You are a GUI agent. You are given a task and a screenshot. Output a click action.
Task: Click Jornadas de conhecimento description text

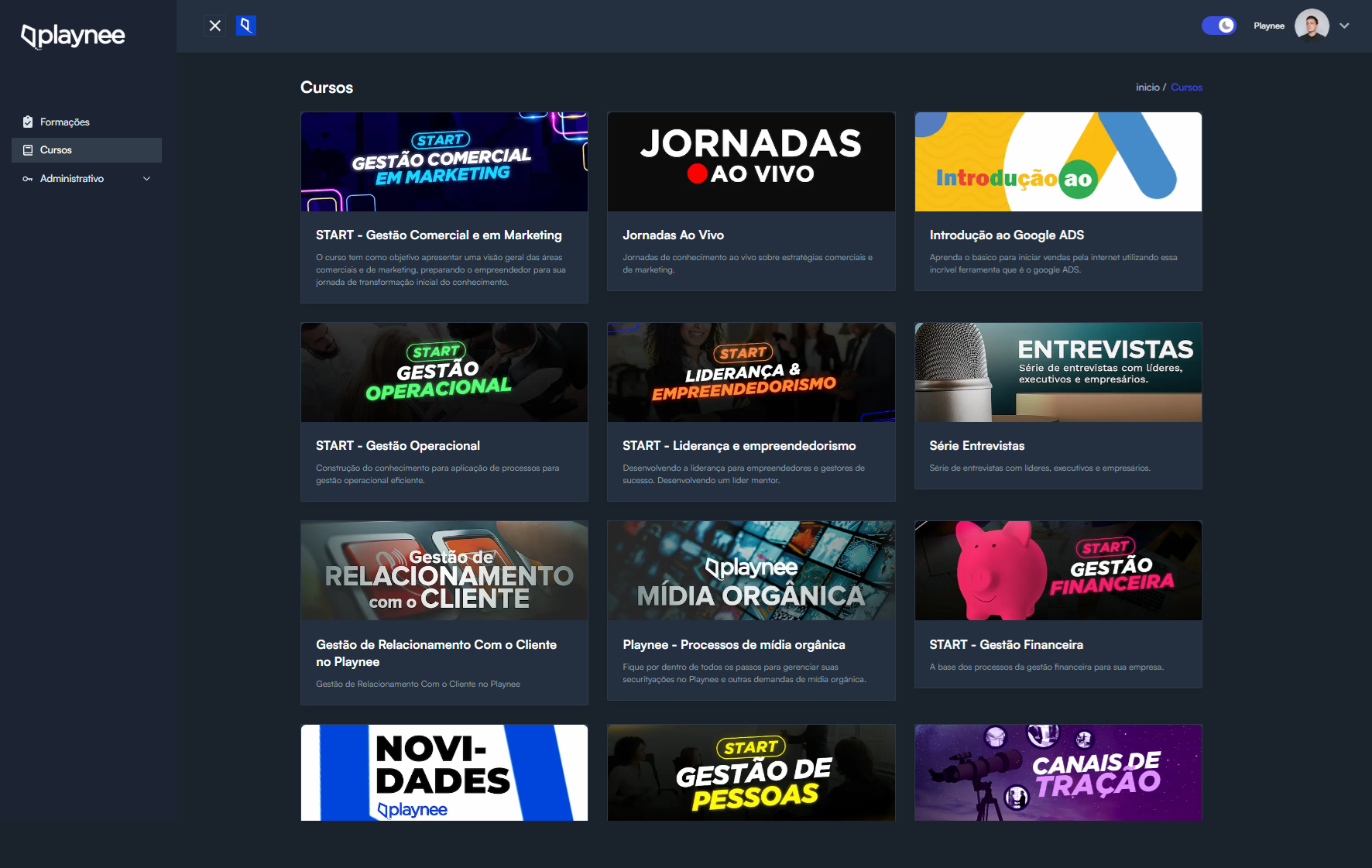748,264
